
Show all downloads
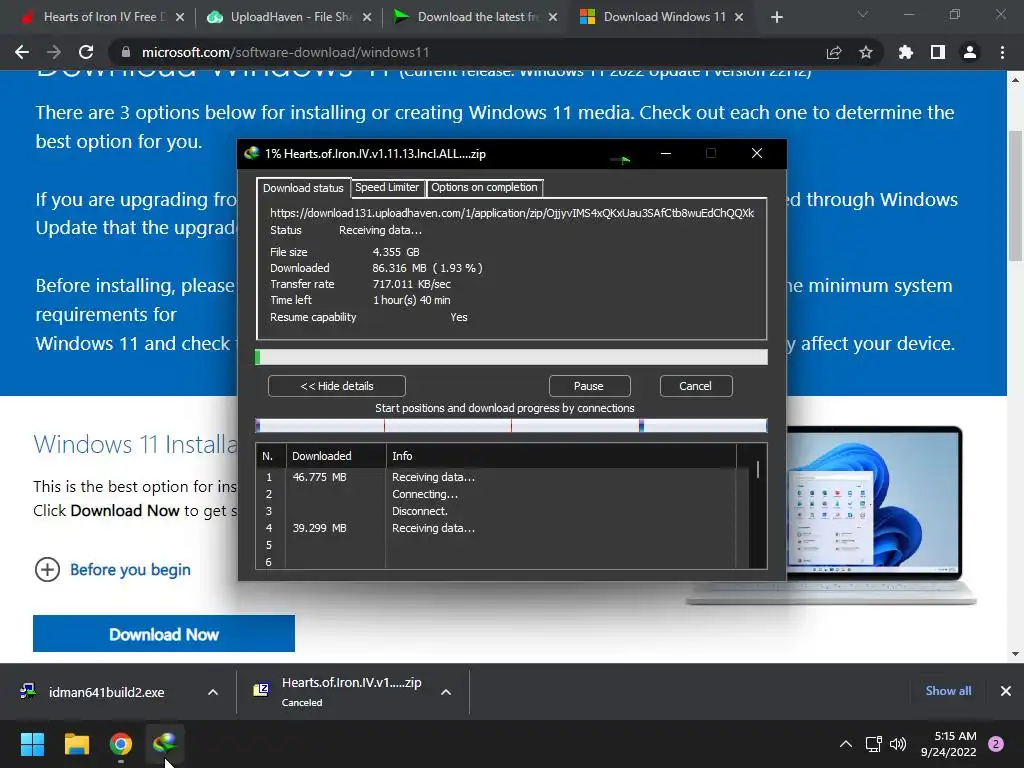[948, 691]
